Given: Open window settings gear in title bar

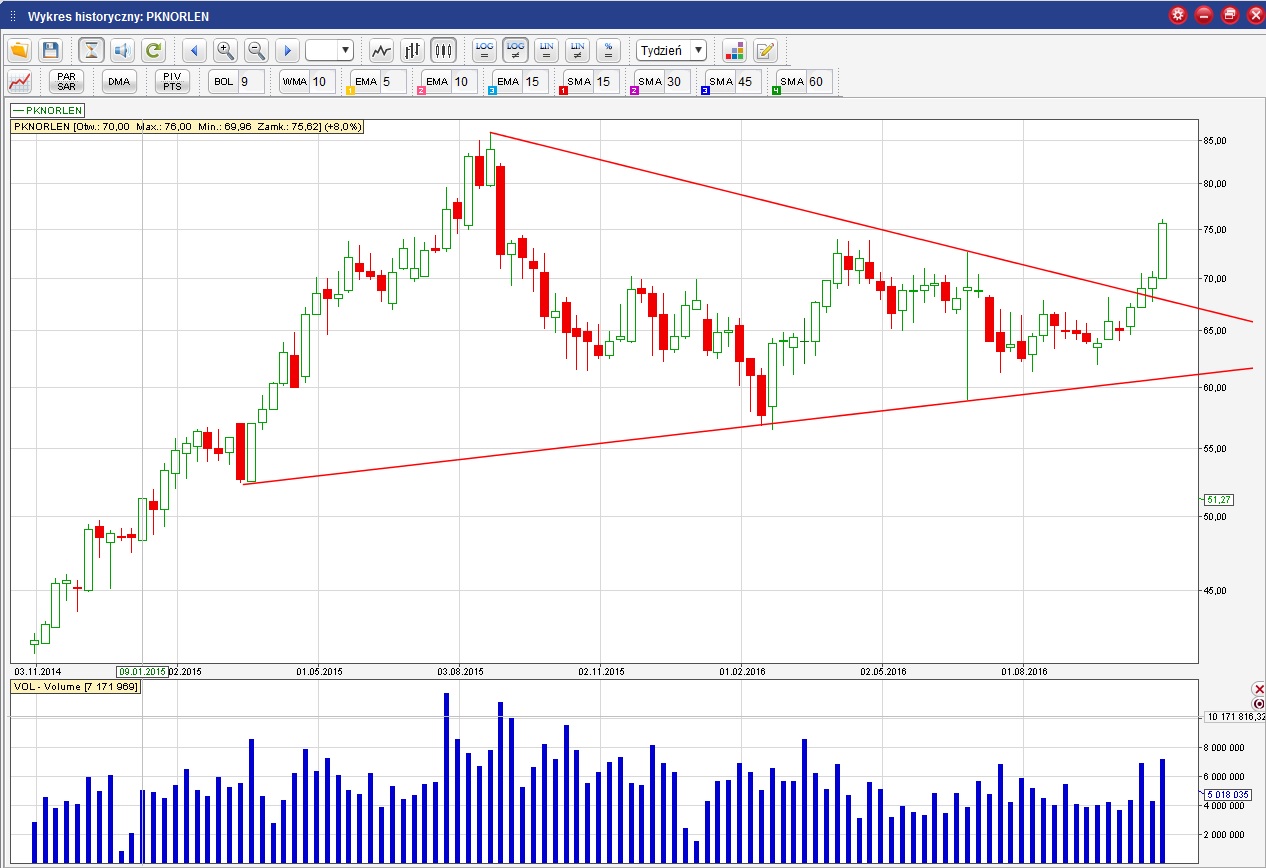Looking at the screenshot, I should pyautogui.click(x=1178, y=14).
